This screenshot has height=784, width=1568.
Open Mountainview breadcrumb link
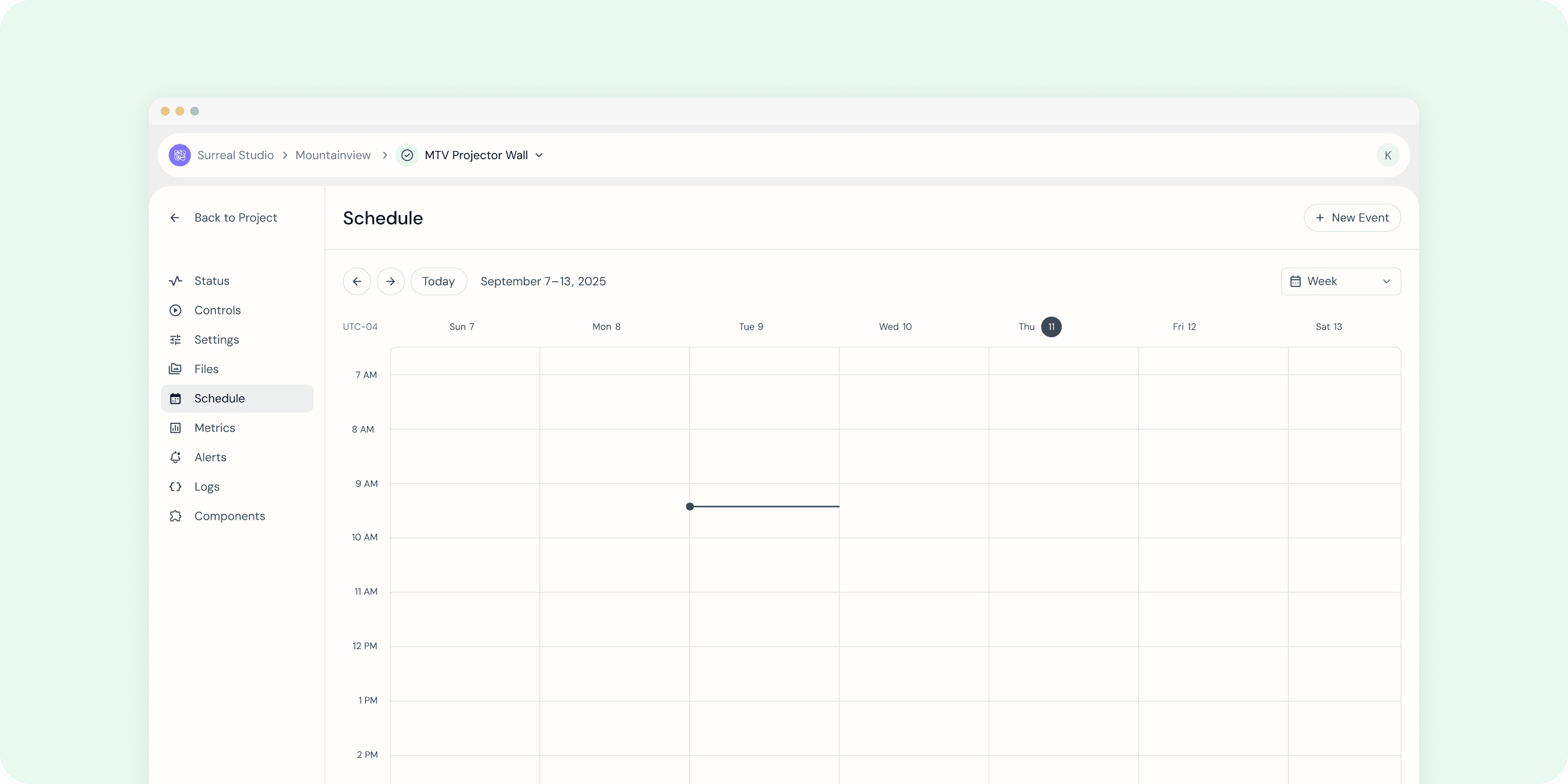tap(333, 155)
